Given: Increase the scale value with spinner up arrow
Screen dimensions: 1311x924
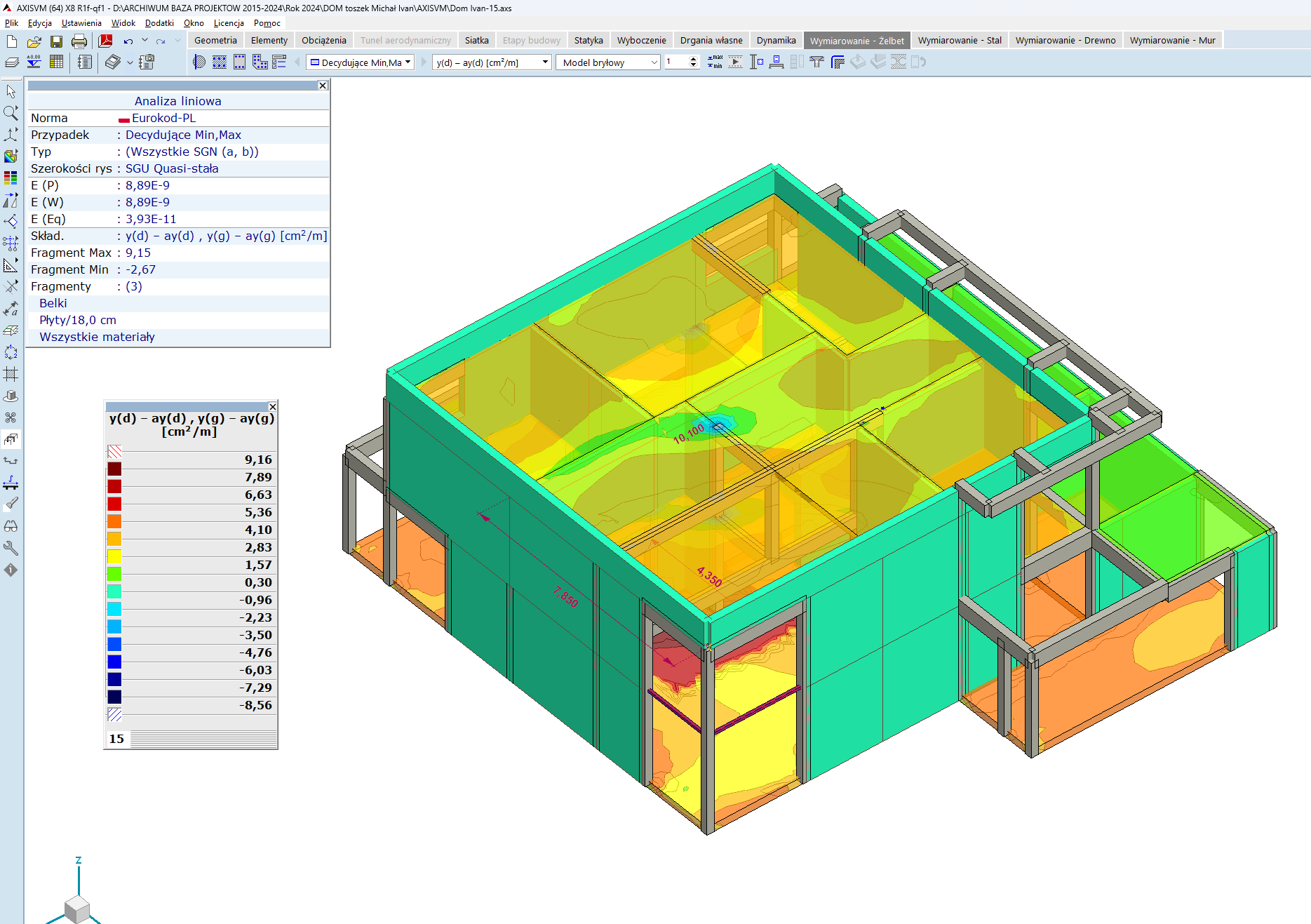Looking at the screenshot, I should click(694, 59).
